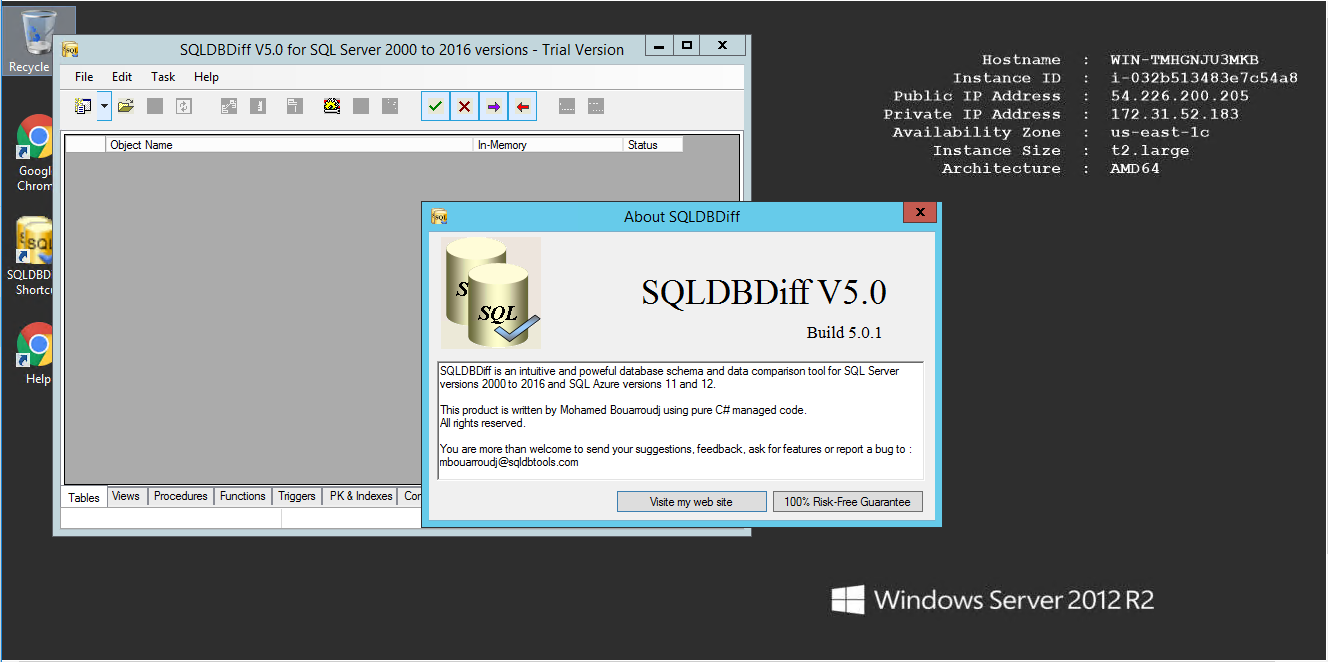Image resolution: width=1328 pixels, height=662 pixels.
Task: Click the 100% Risk-Free Guarantee button
Action: [847, 501]
